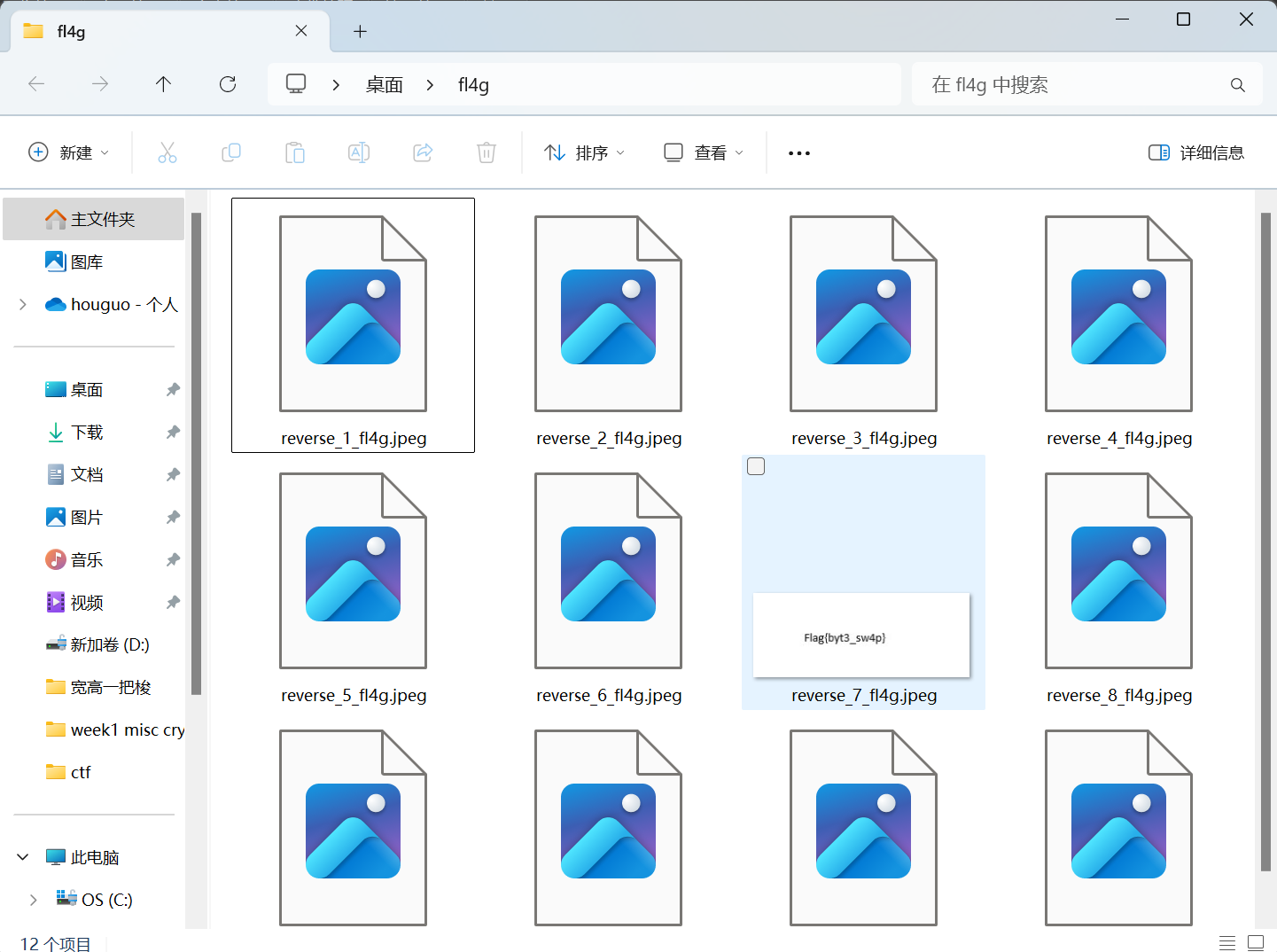Unpin 下载 using its pin icon
Screen dimensions: 1277x952
173,432
